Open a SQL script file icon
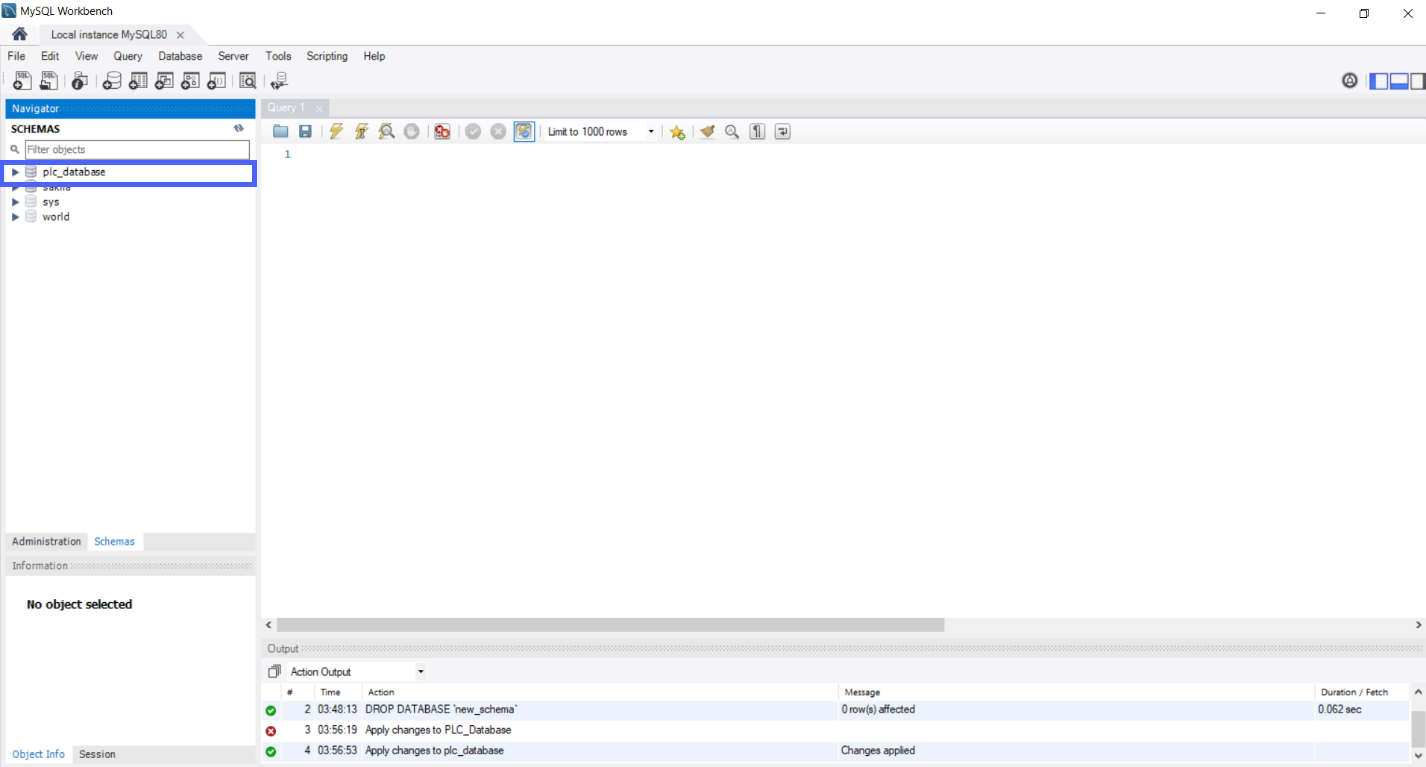 (x=48, y=81)
